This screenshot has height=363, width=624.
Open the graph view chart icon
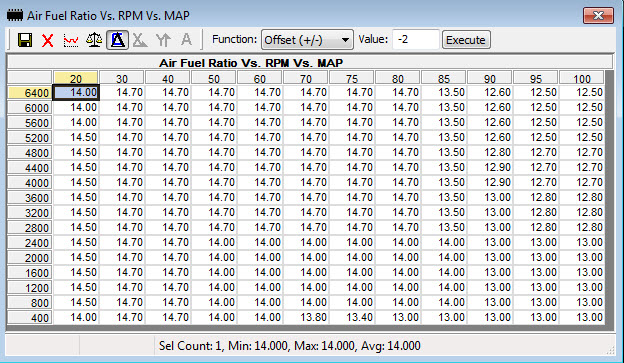pyautogui.click(x=71, y=40)
